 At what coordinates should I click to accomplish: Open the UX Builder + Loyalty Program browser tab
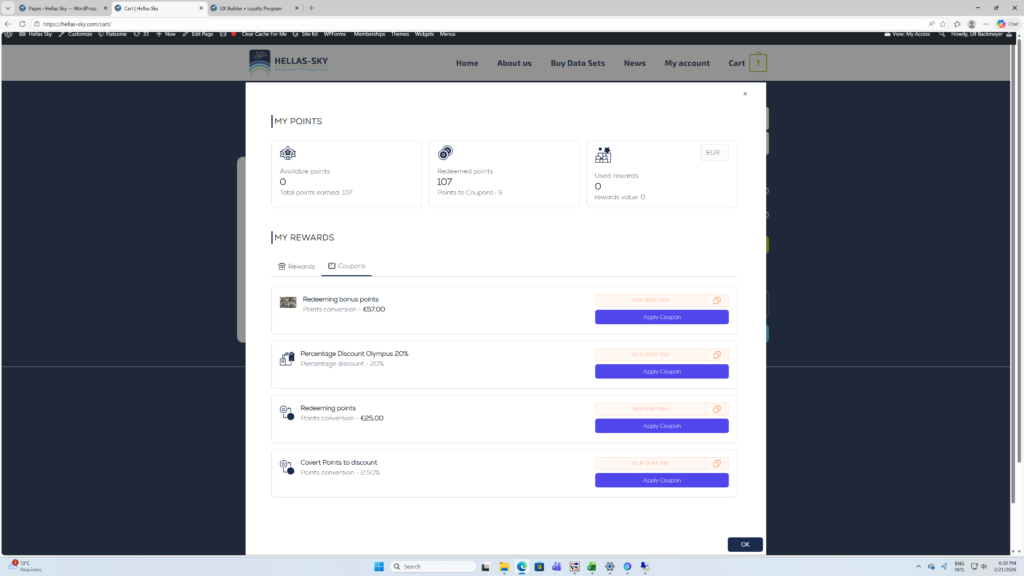point(252,8)
